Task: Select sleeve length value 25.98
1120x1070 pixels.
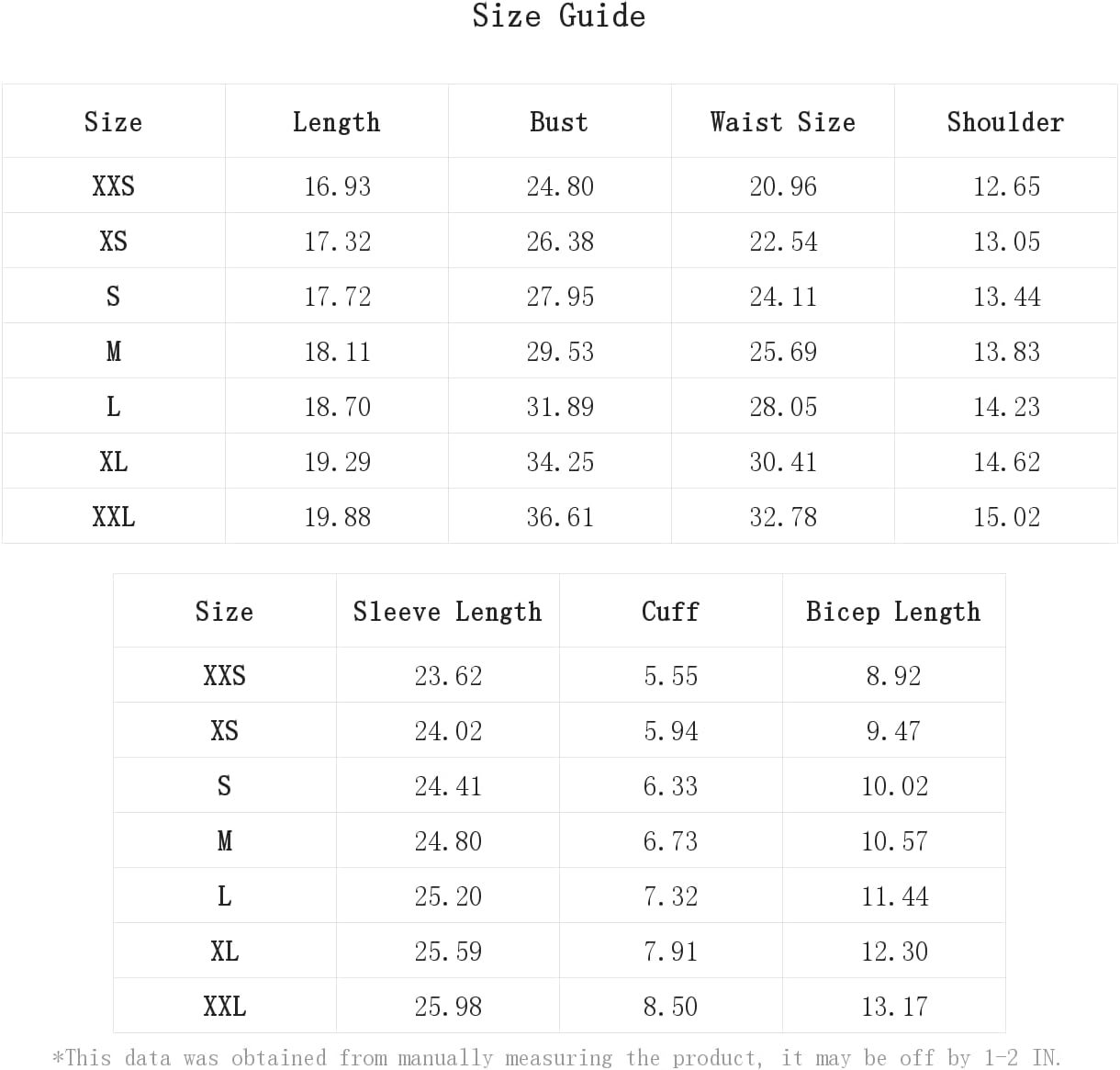Action: point(448,1007)
